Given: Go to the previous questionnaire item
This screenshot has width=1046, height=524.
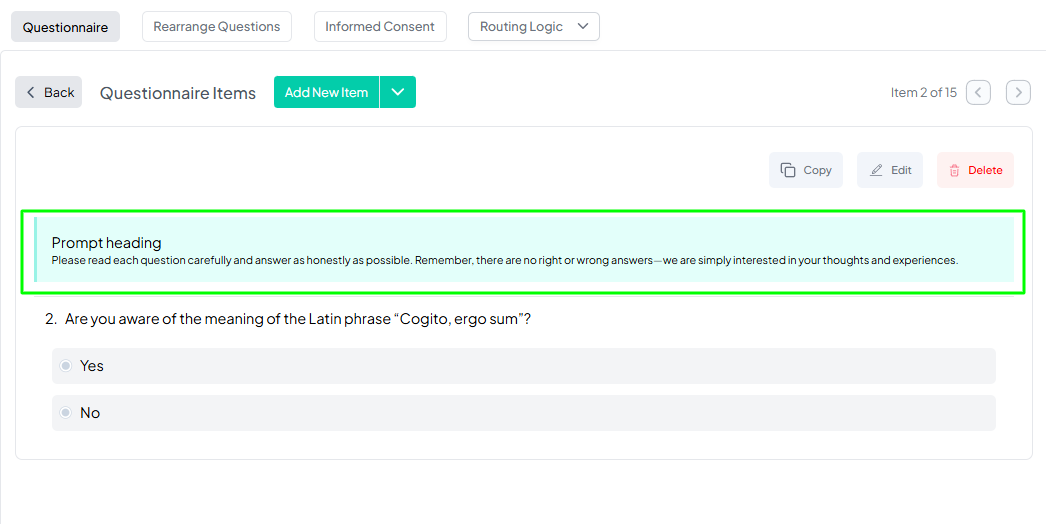Looking at the screenshot, I should 979,93.
